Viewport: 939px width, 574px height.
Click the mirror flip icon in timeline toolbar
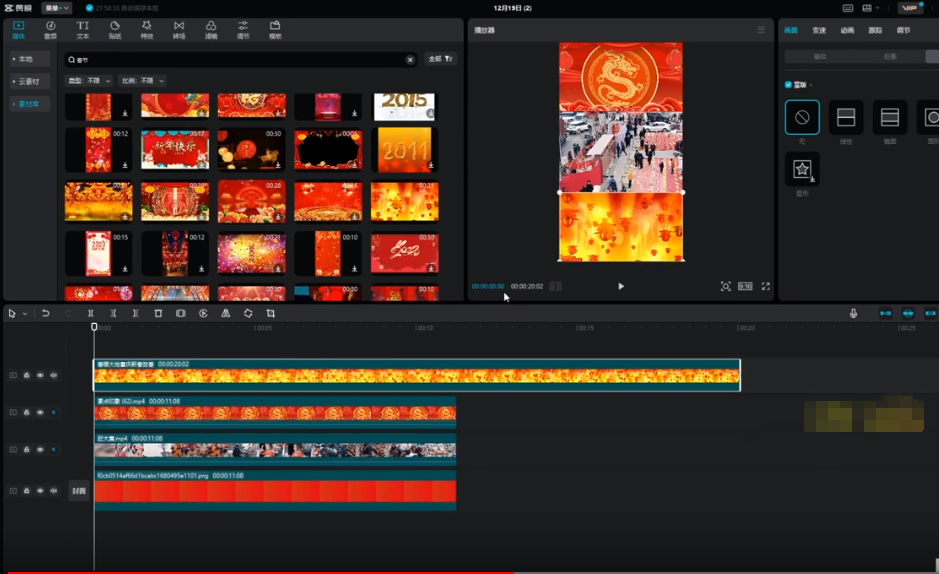(225, 313)
